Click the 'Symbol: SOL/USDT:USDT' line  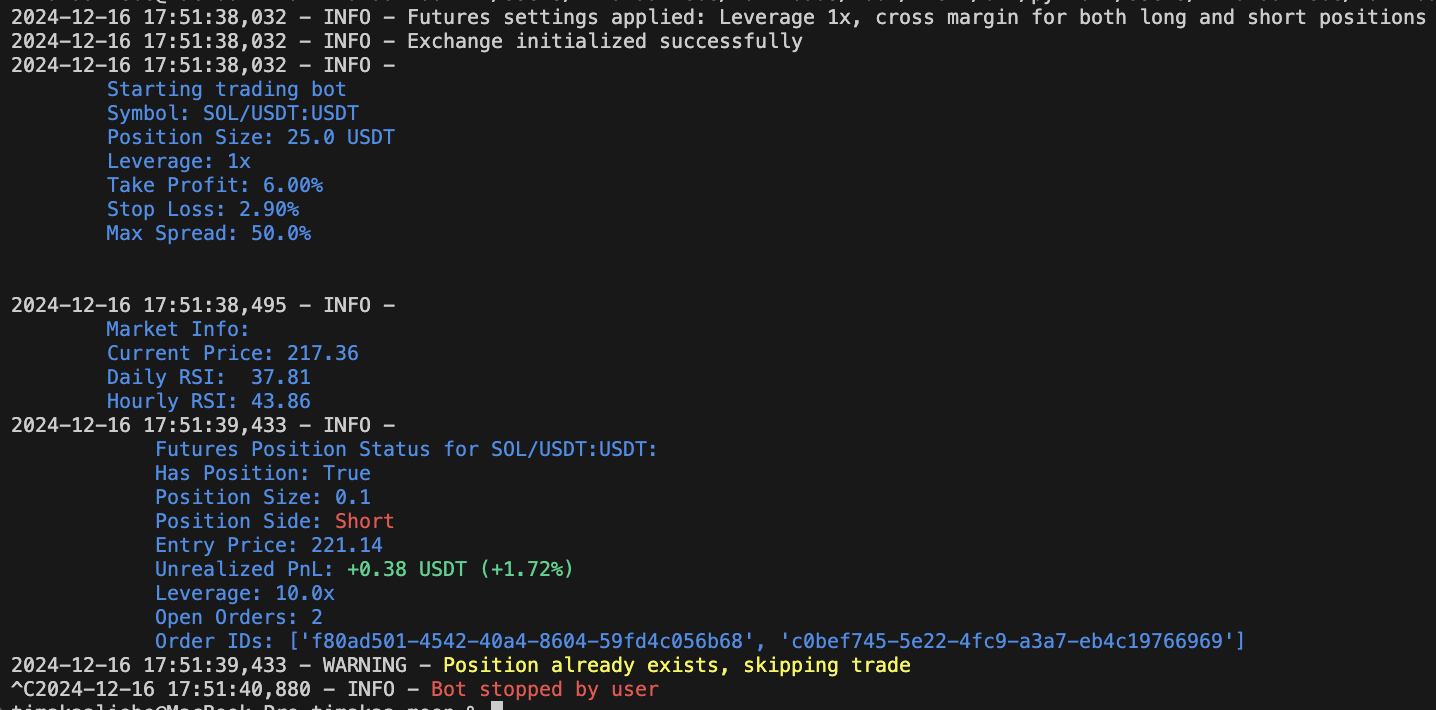coord(232,113)
